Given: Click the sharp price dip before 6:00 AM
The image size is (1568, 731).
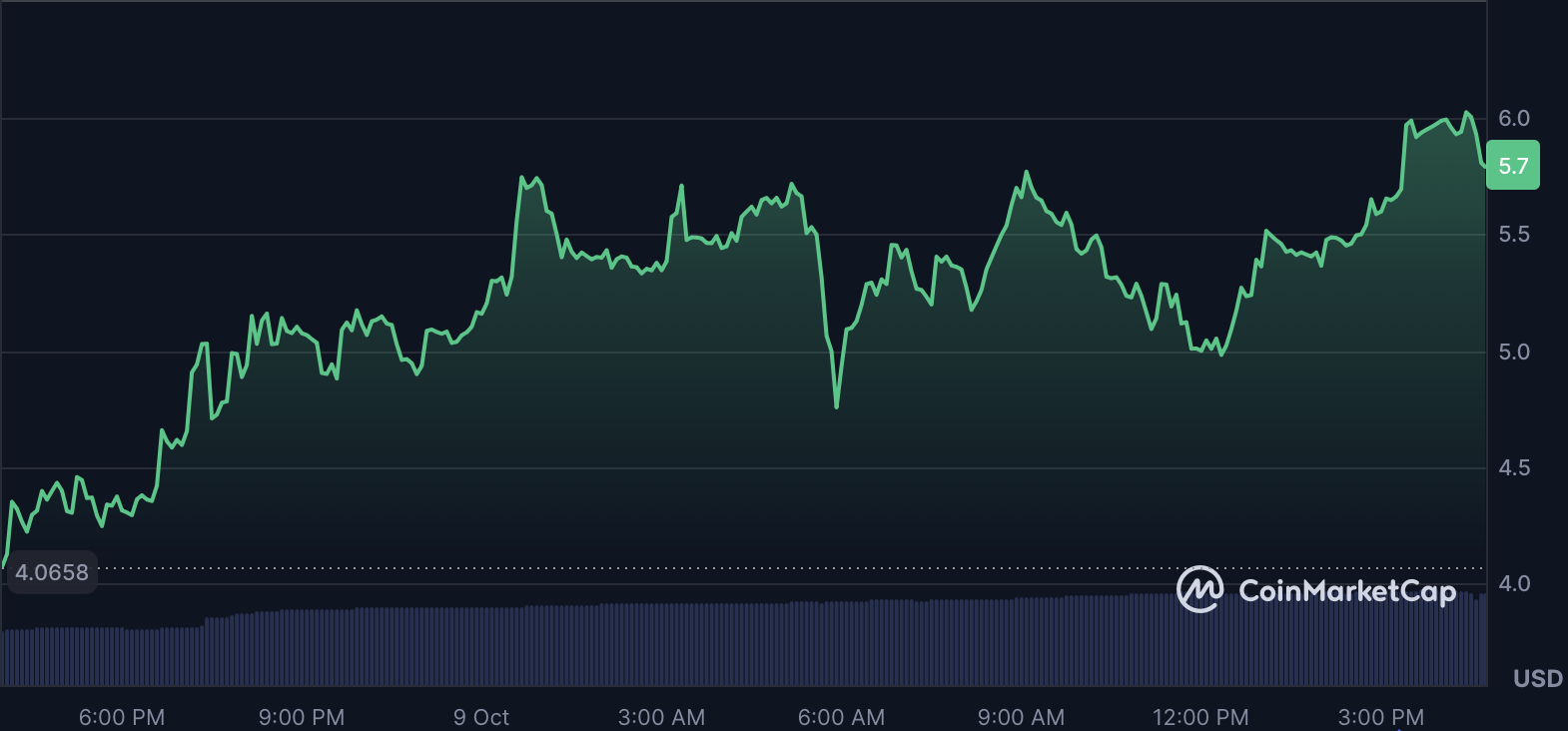Looking at the screenshot, I should pyautogui.click(x=836, y=405).
